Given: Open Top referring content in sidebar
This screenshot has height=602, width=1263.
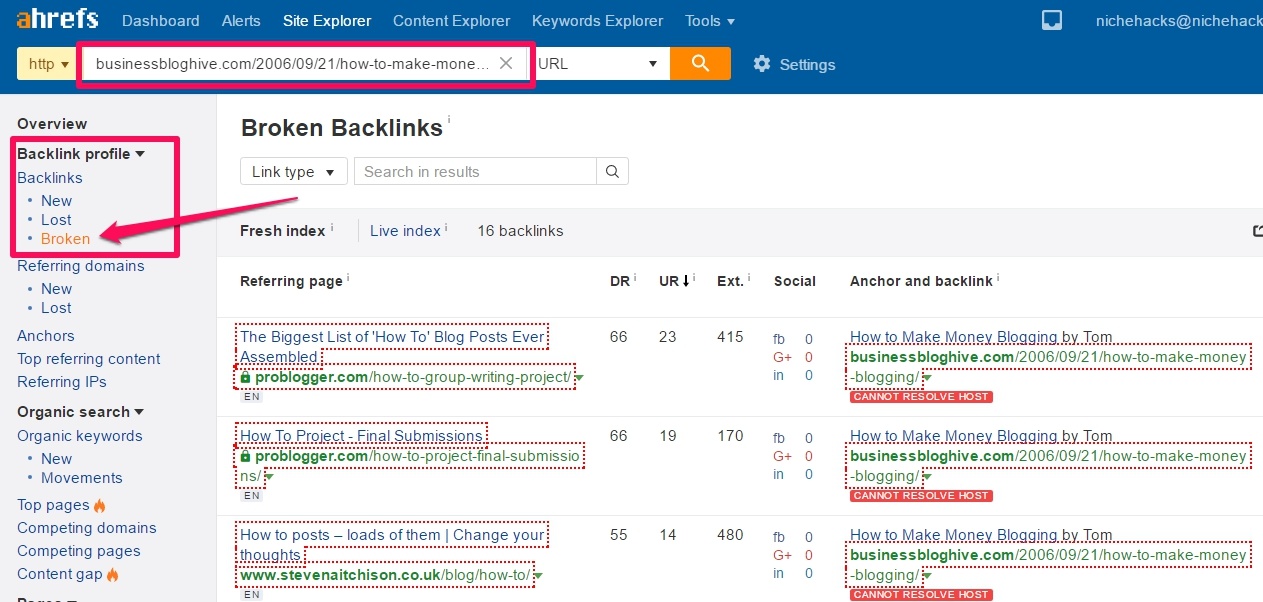Looking at the screenshot, I should [89, 359].
